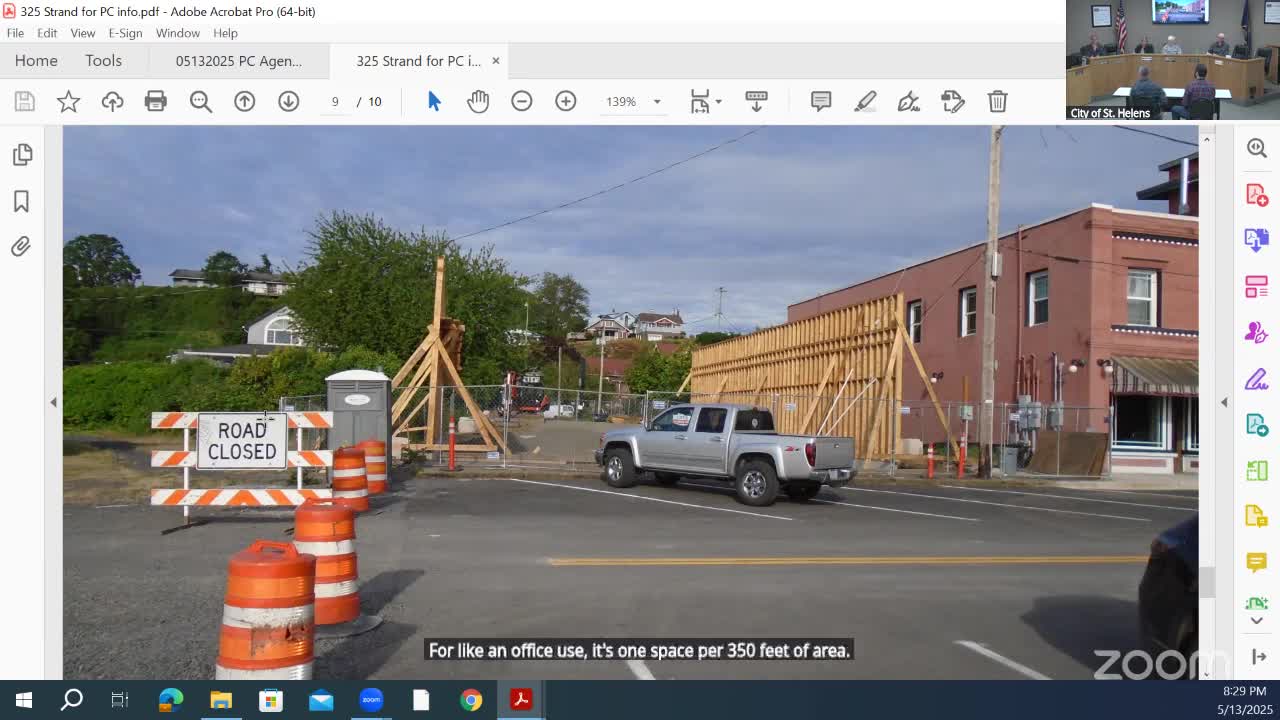
Task: Click the Zoom out minus icon
Action: (x=522, y=101)
